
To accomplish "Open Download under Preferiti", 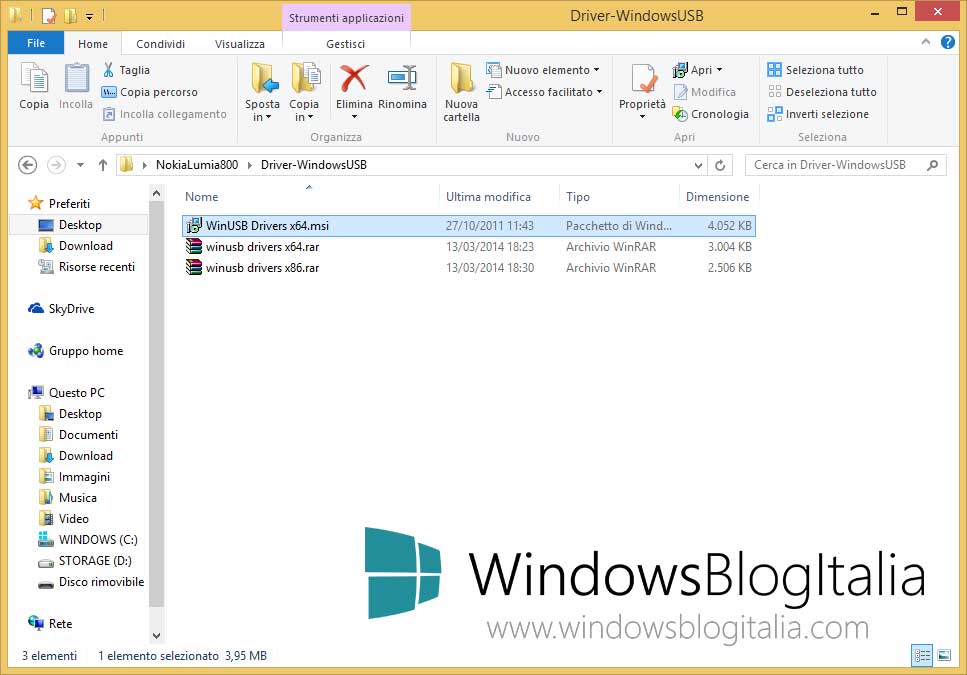I will (76, 246).
